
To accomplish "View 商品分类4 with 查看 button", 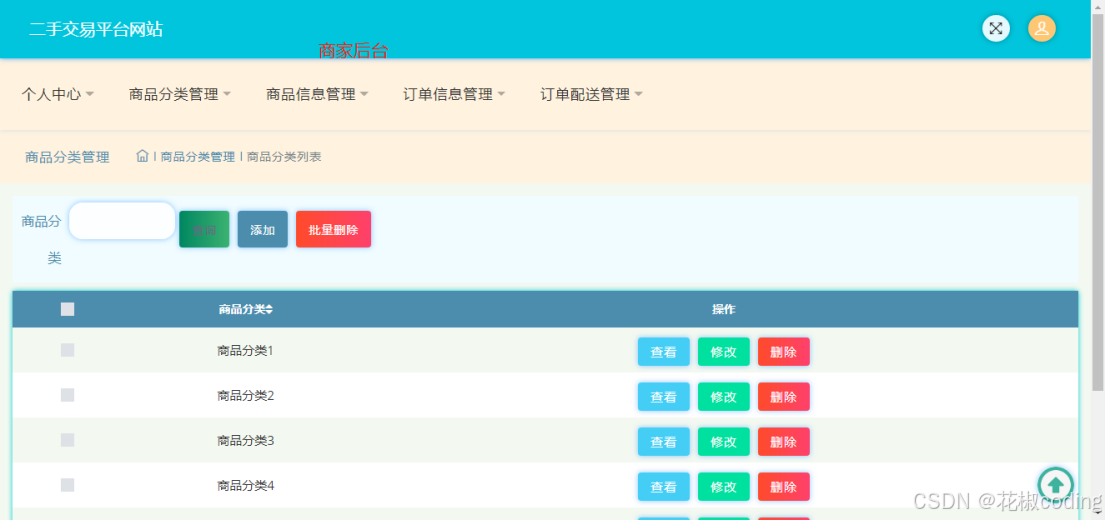I will (664, 486).
